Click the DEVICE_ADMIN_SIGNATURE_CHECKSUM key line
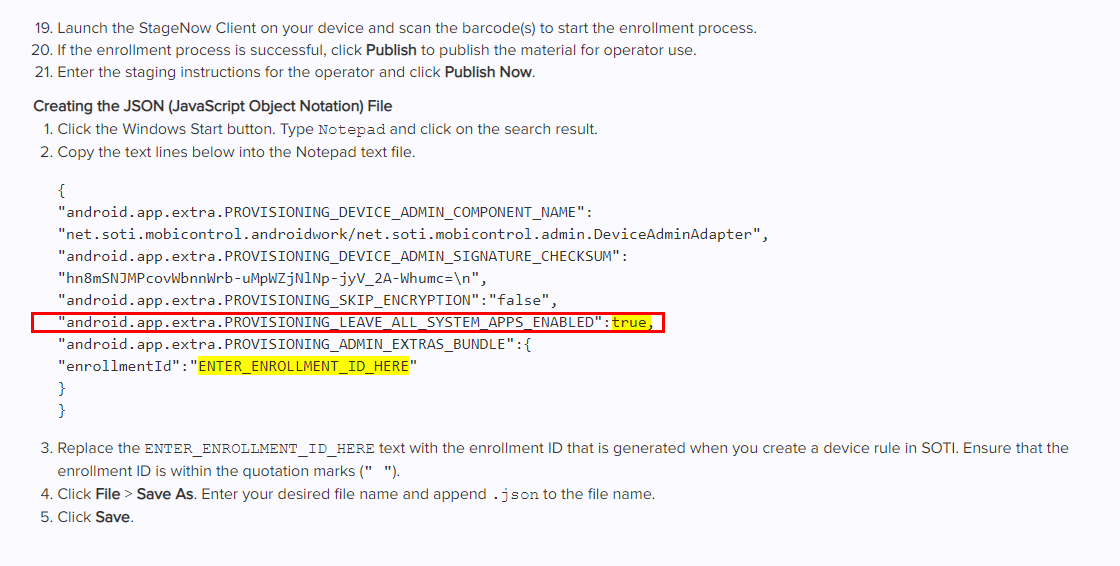1120x566 pixels. [x=342, y=256]
